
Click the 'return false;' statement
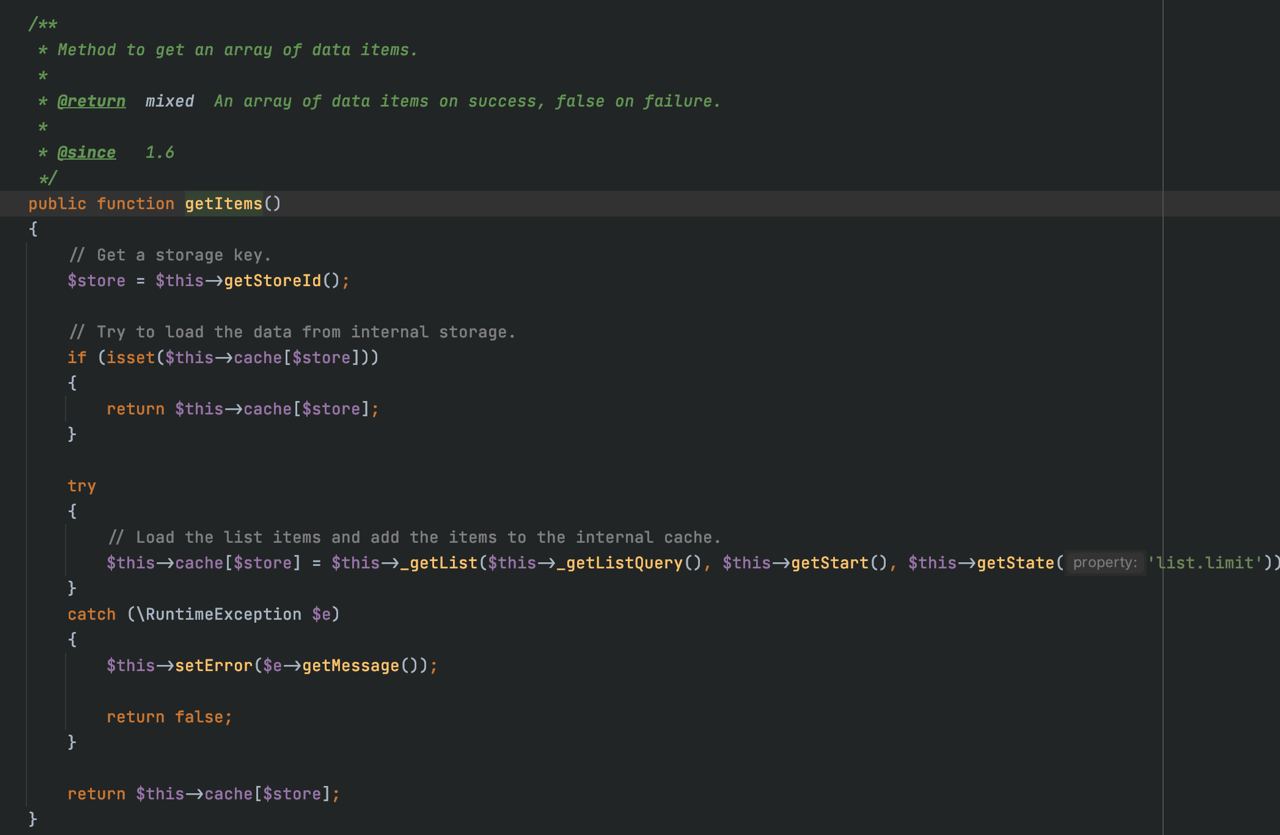[169, 717]
